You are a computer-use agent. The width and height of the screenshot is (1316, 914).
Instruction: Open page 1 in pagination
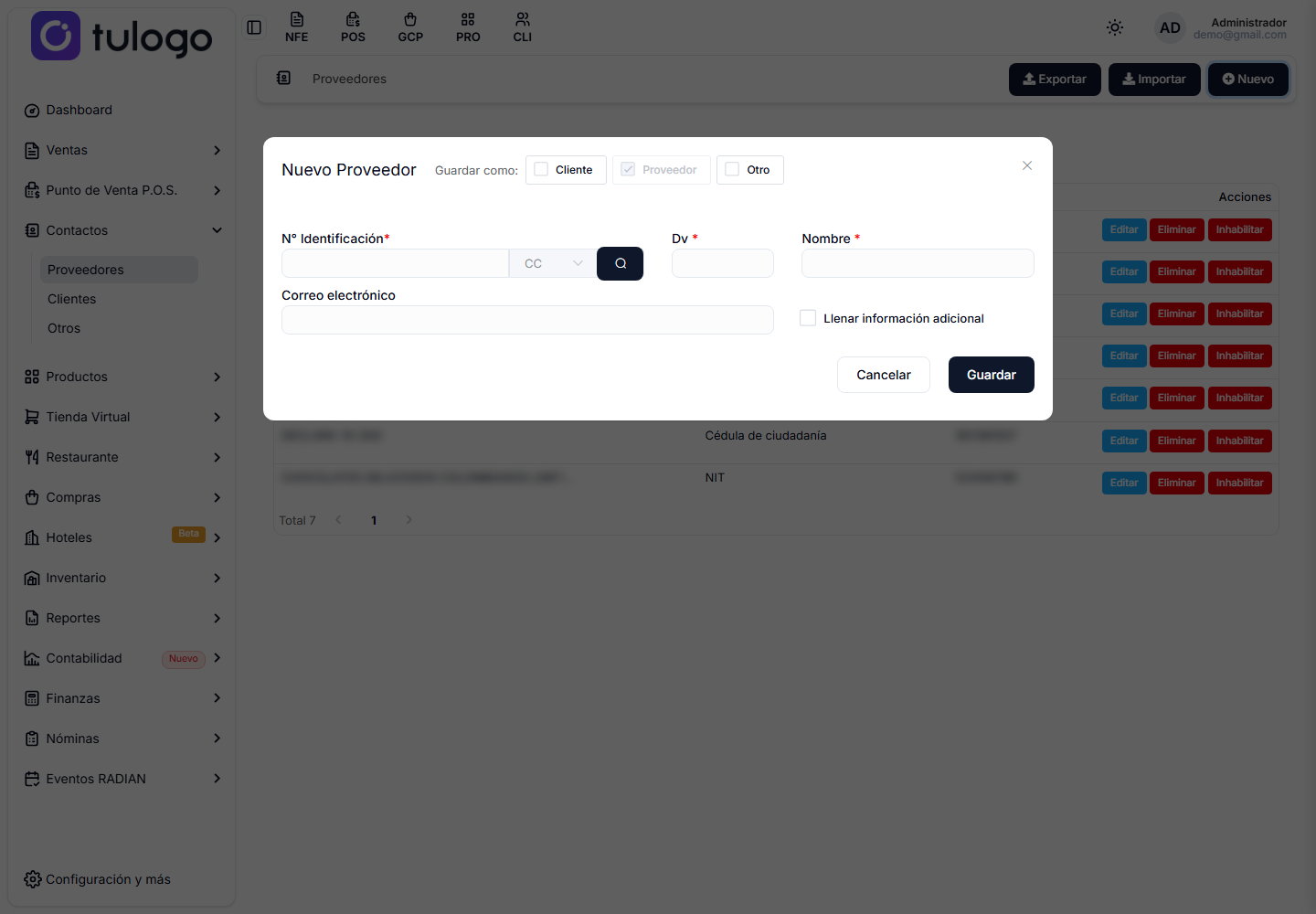click(374, 520)
